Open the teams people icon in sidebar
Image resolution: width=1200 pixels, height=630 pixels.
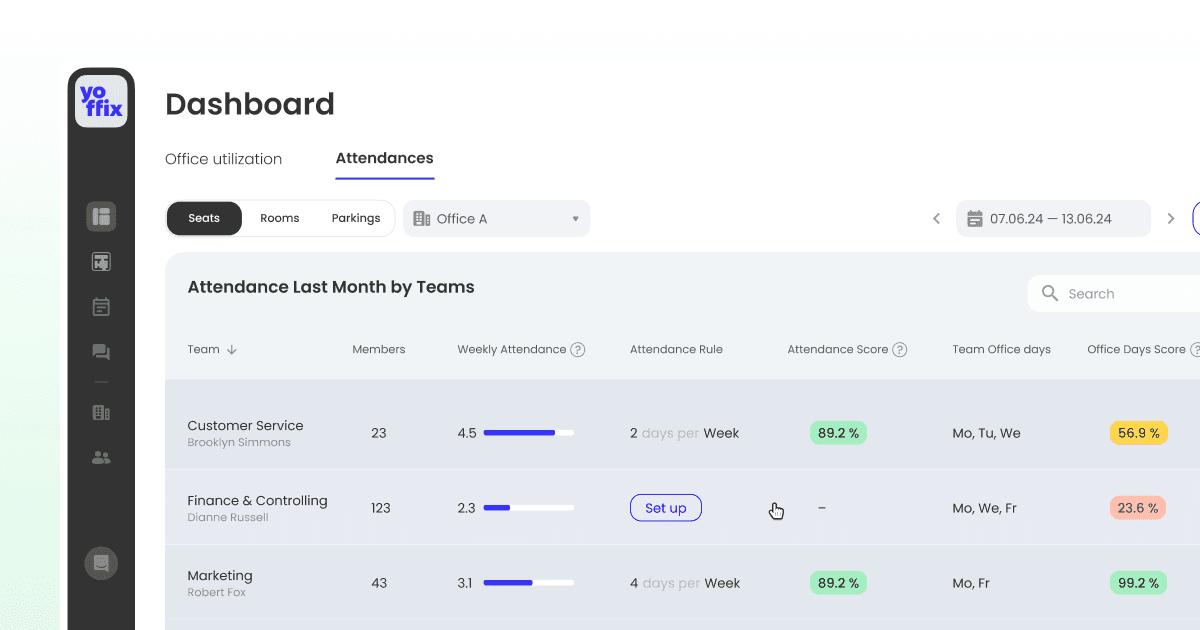point(101,457)
